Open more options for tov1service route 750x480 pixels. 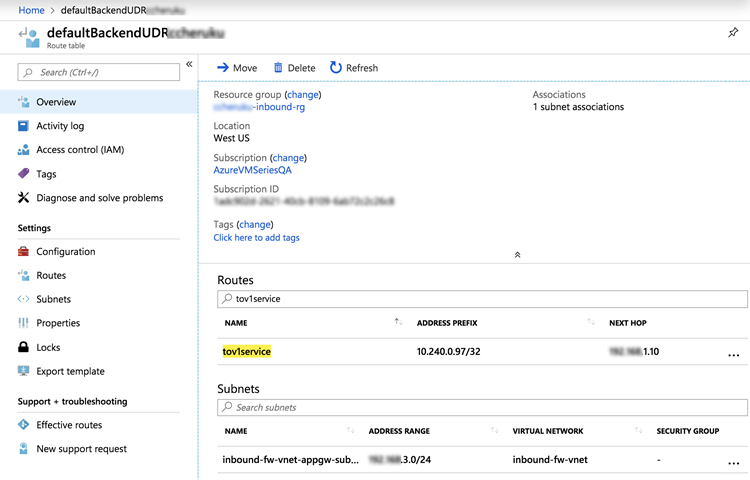coord(734,354)
